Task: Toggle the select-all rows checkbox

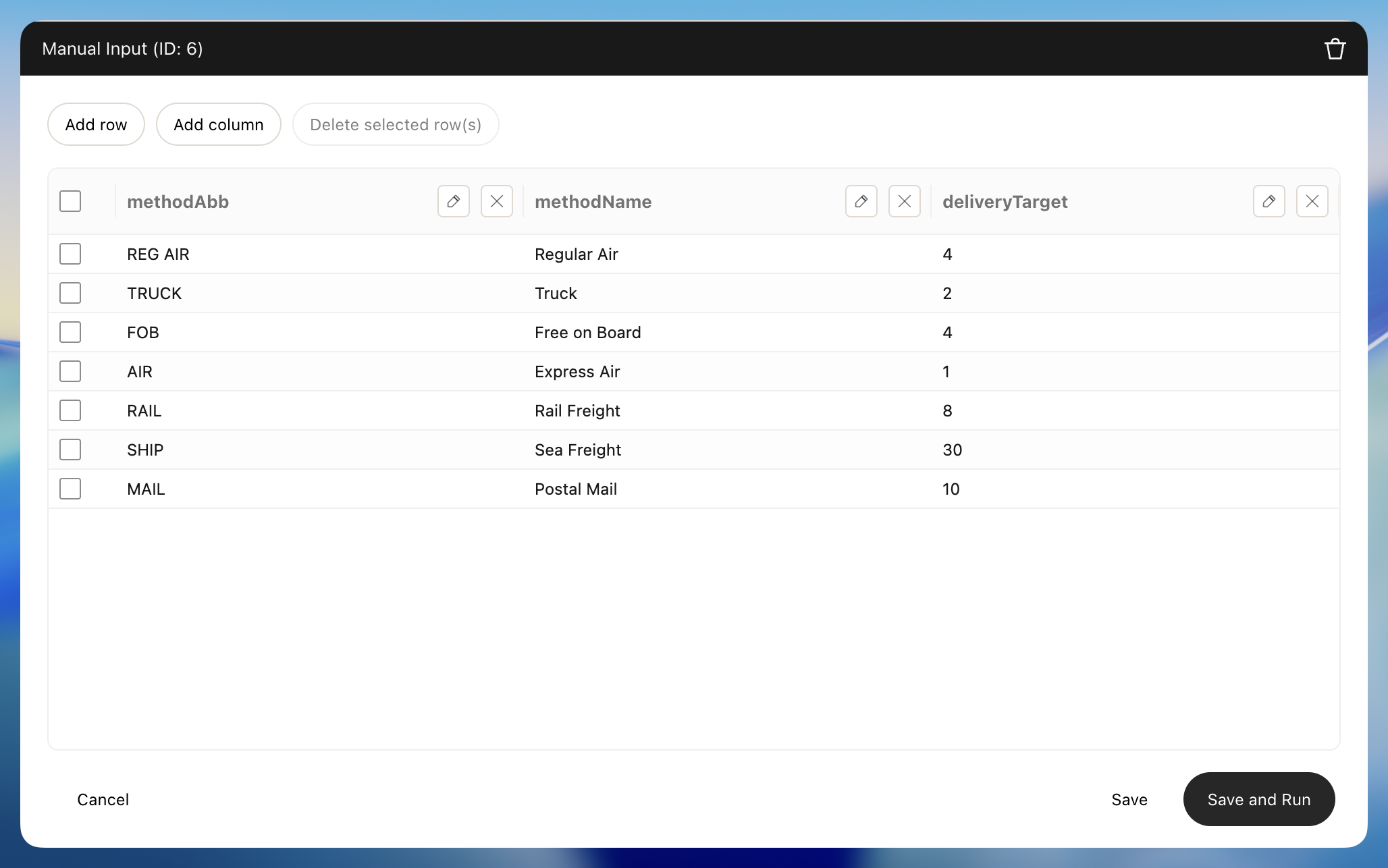Action: point(70,201)
